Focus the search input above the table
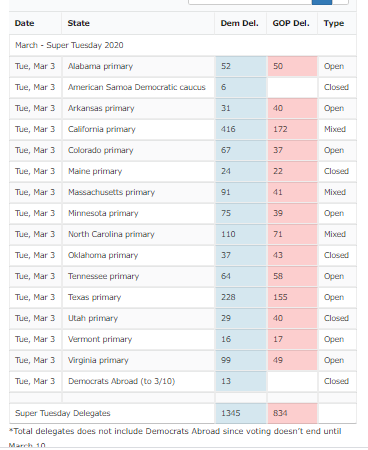368x450 pixels. coord(250,2)
